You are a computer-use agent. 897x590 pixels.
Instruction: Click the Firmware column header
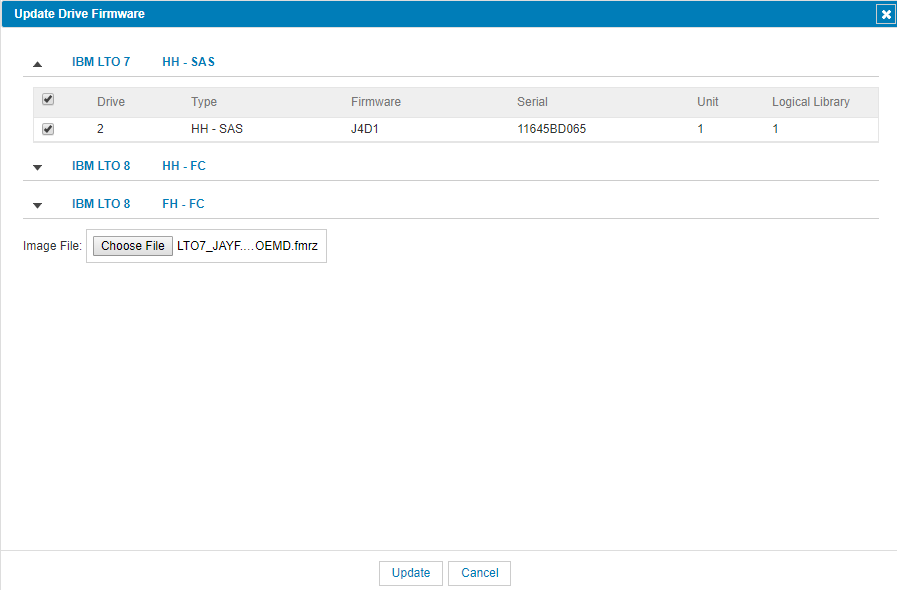click(376, 102)
